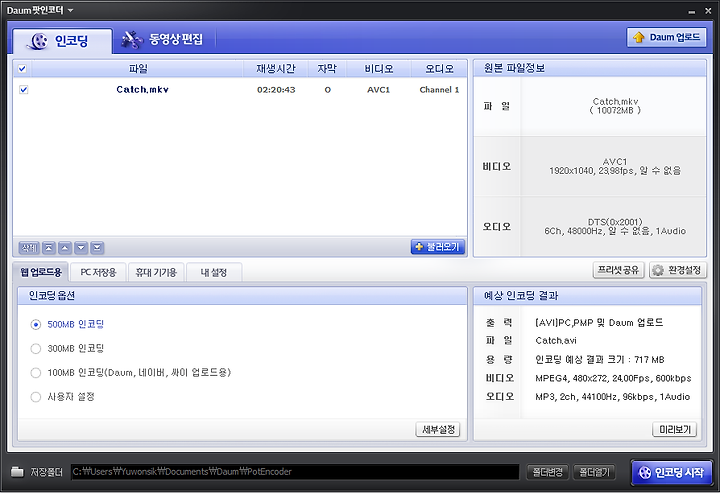Move file to bottom of list icon

click(97, 248)
